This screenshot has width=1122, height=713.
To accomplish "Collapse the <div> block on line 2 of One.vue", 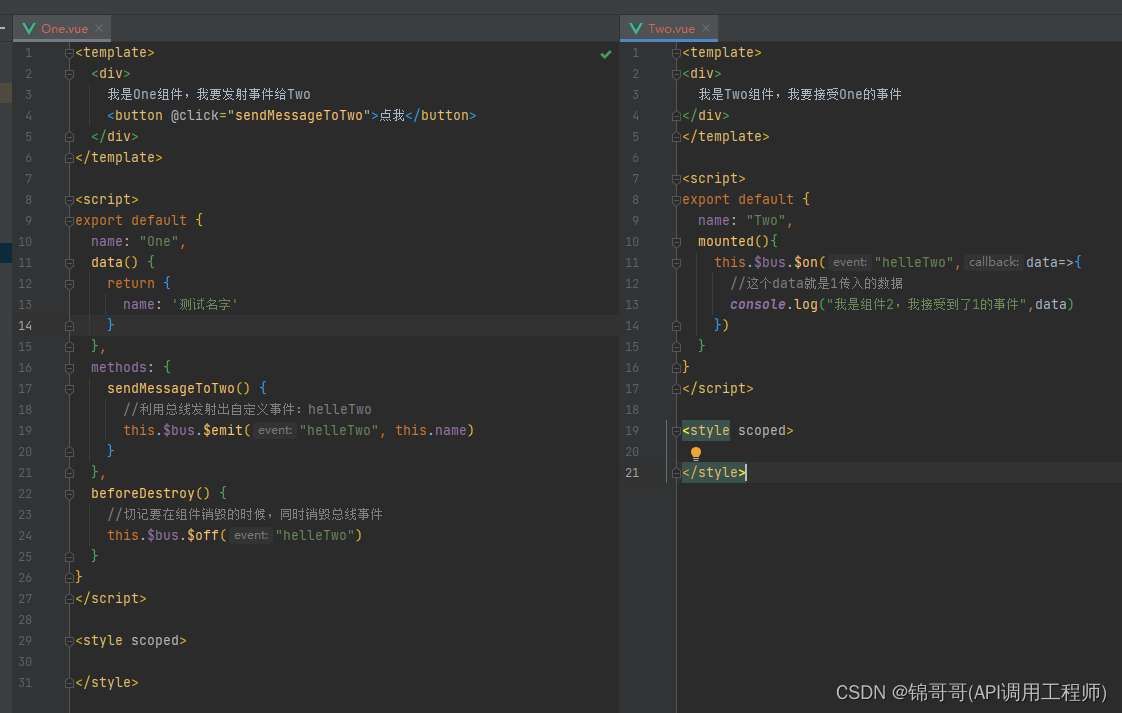I will pyautogui.click(x=69, y=74).
